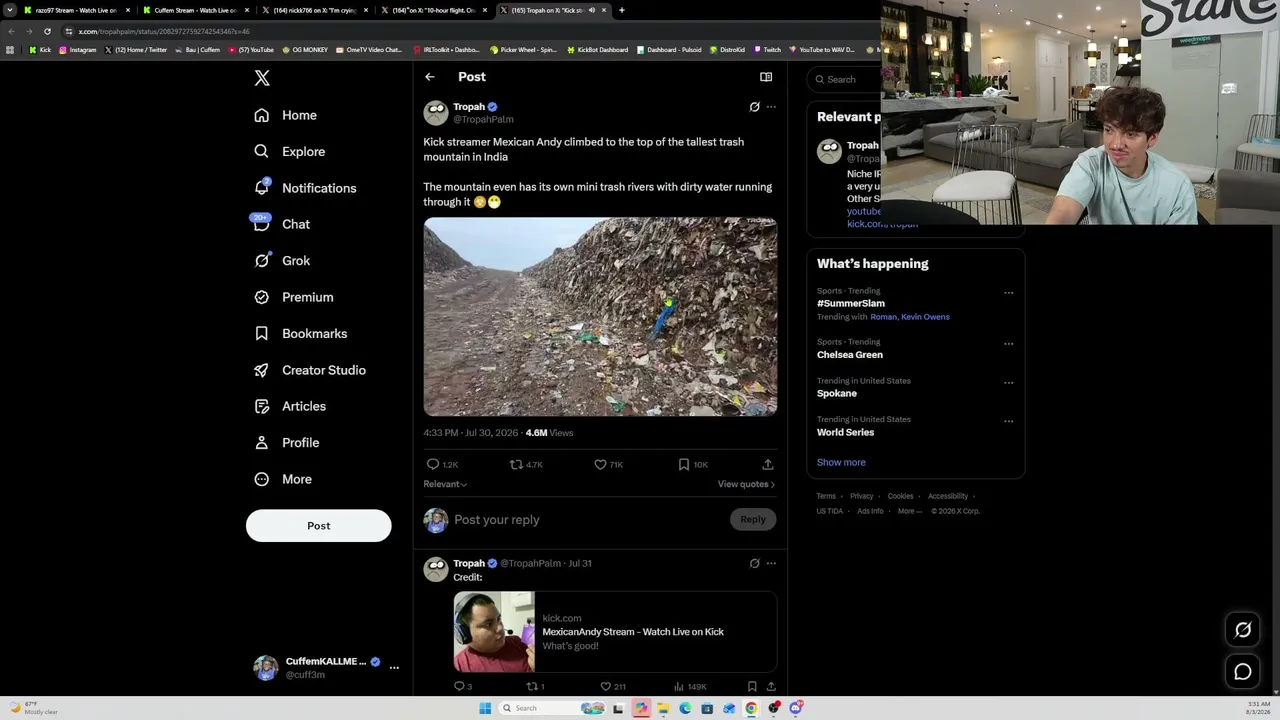The width and height of the screenshot is (1280, 720).
Task: Click the Reply button
Action: [753, 520]
